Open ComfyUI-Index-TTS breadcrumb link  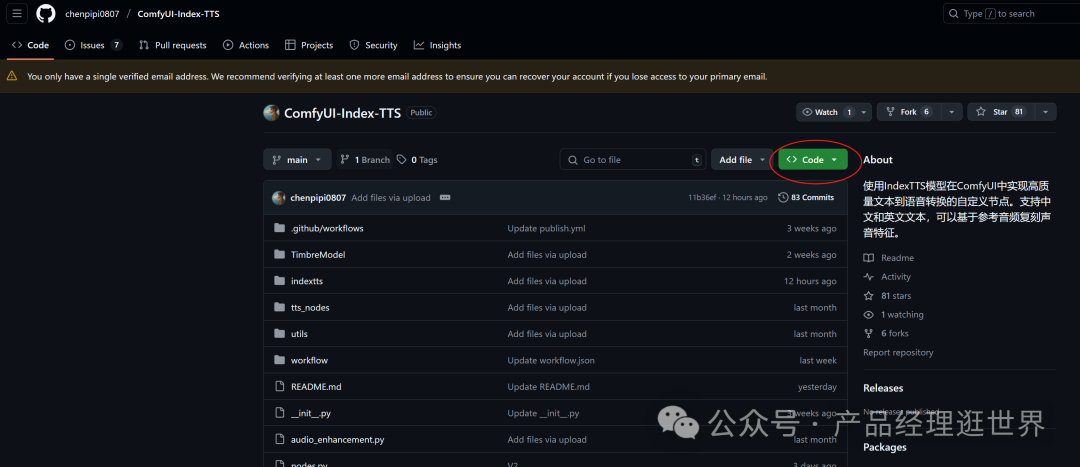click(178, 14)
